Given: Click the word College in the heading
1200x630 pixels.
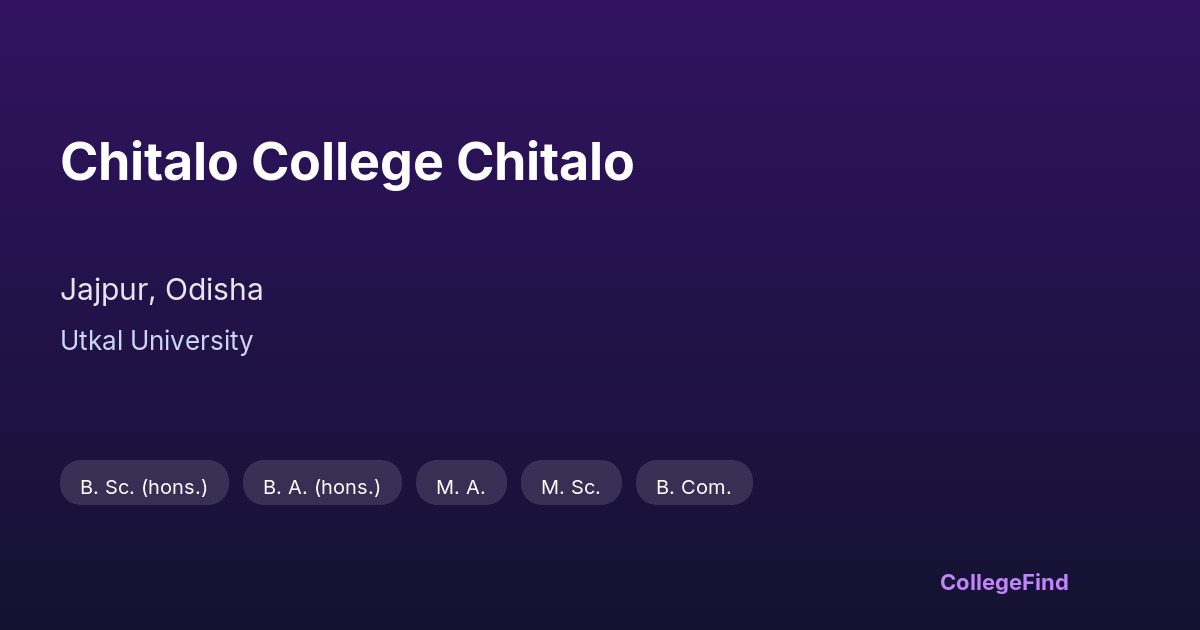Looking at the screenshot, I should (x=347, y=162).
